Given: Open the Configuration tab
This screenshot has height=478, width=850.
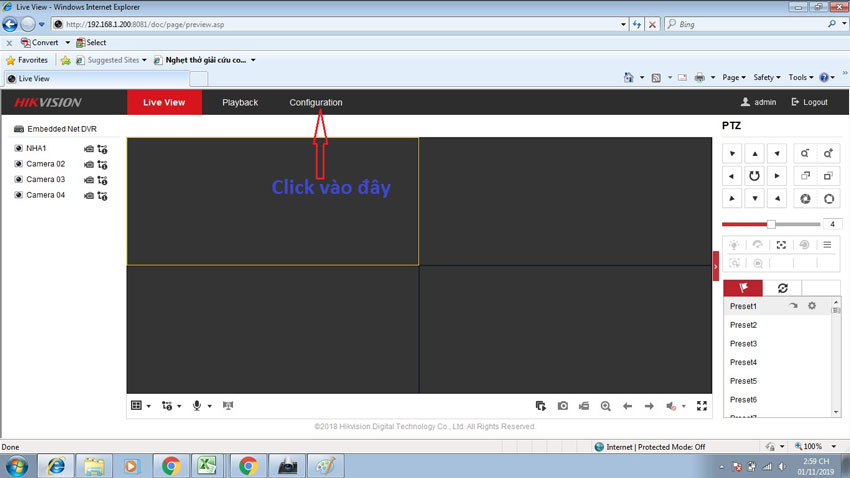Looking at the screenshot, I should coord(316,102).
